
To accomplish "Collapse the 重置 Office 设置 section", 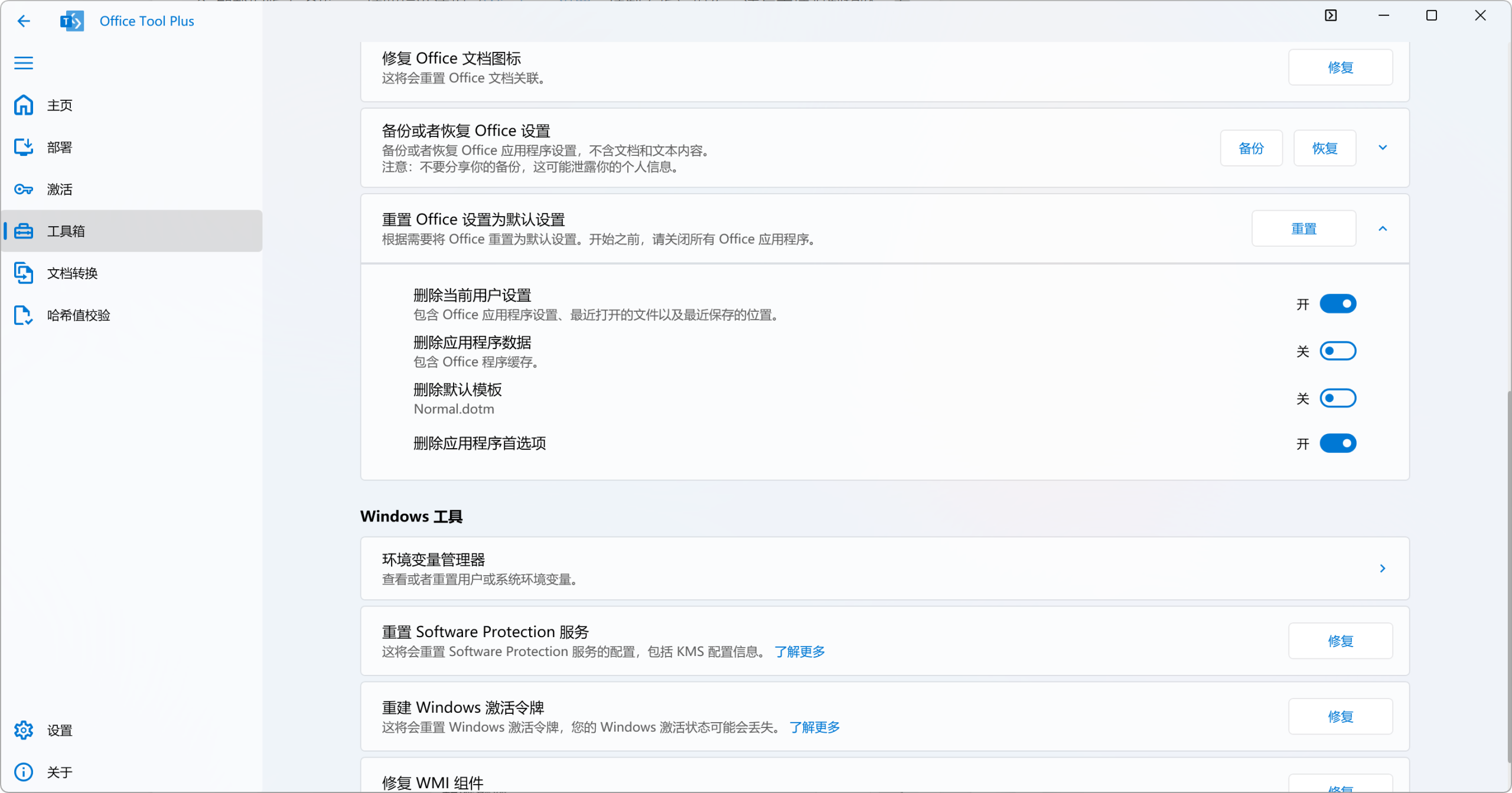I will [x=1383, y=228].
